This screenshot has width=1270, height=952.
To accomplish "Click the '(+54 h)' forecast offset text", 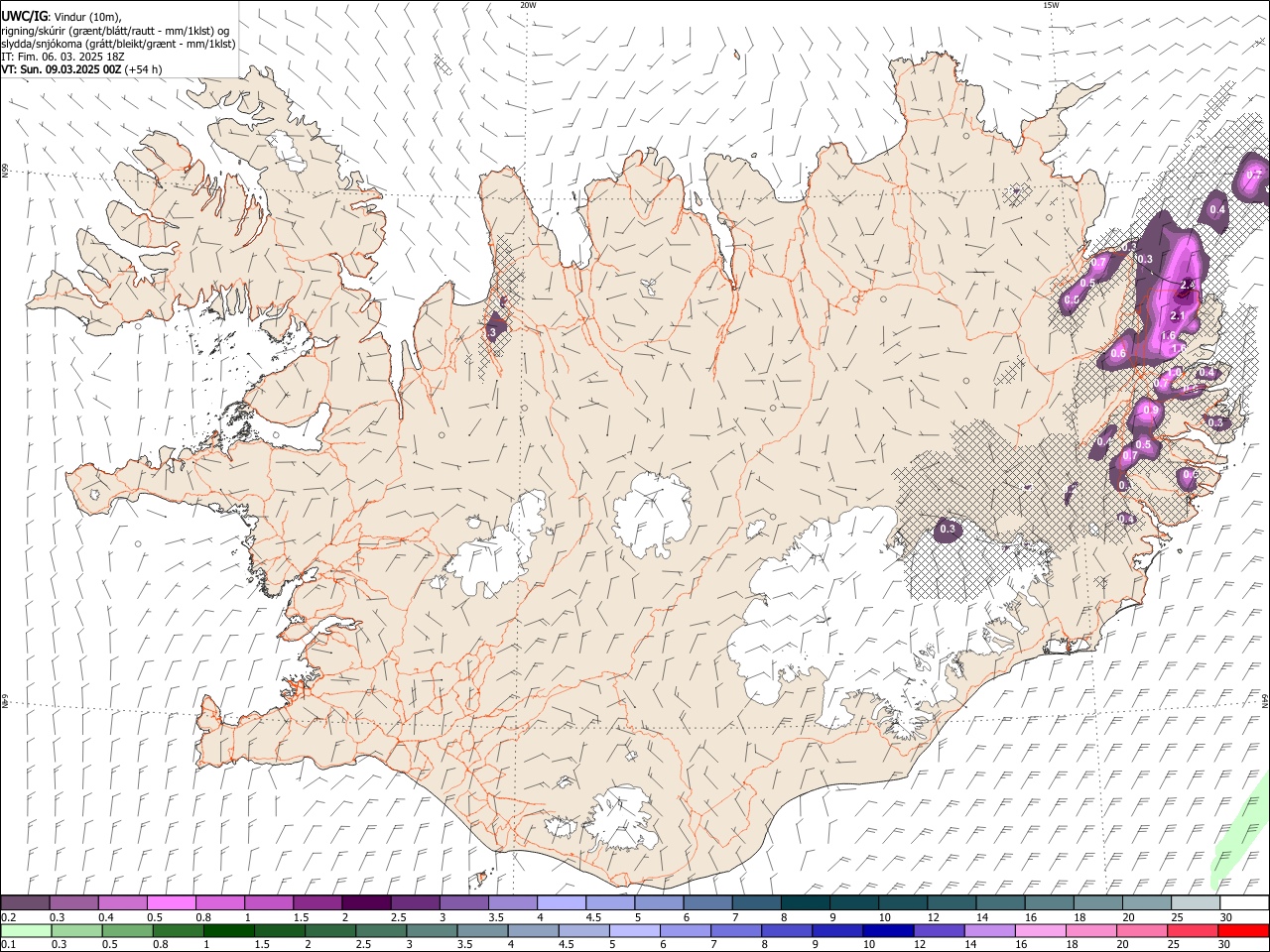I will coord(144,69).
